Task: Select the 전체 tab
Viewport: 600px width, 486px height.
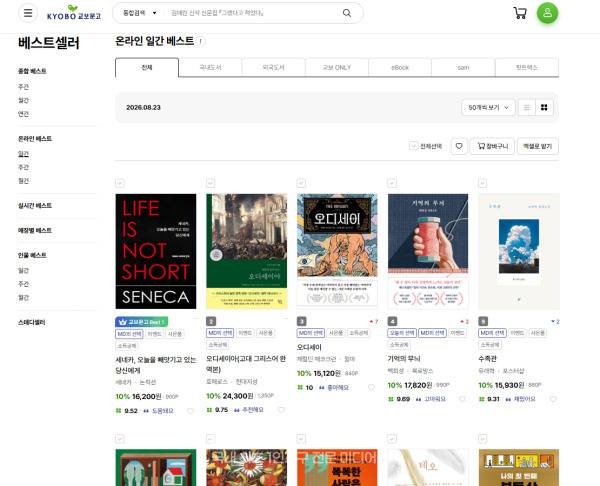Action: pos(147,67)
